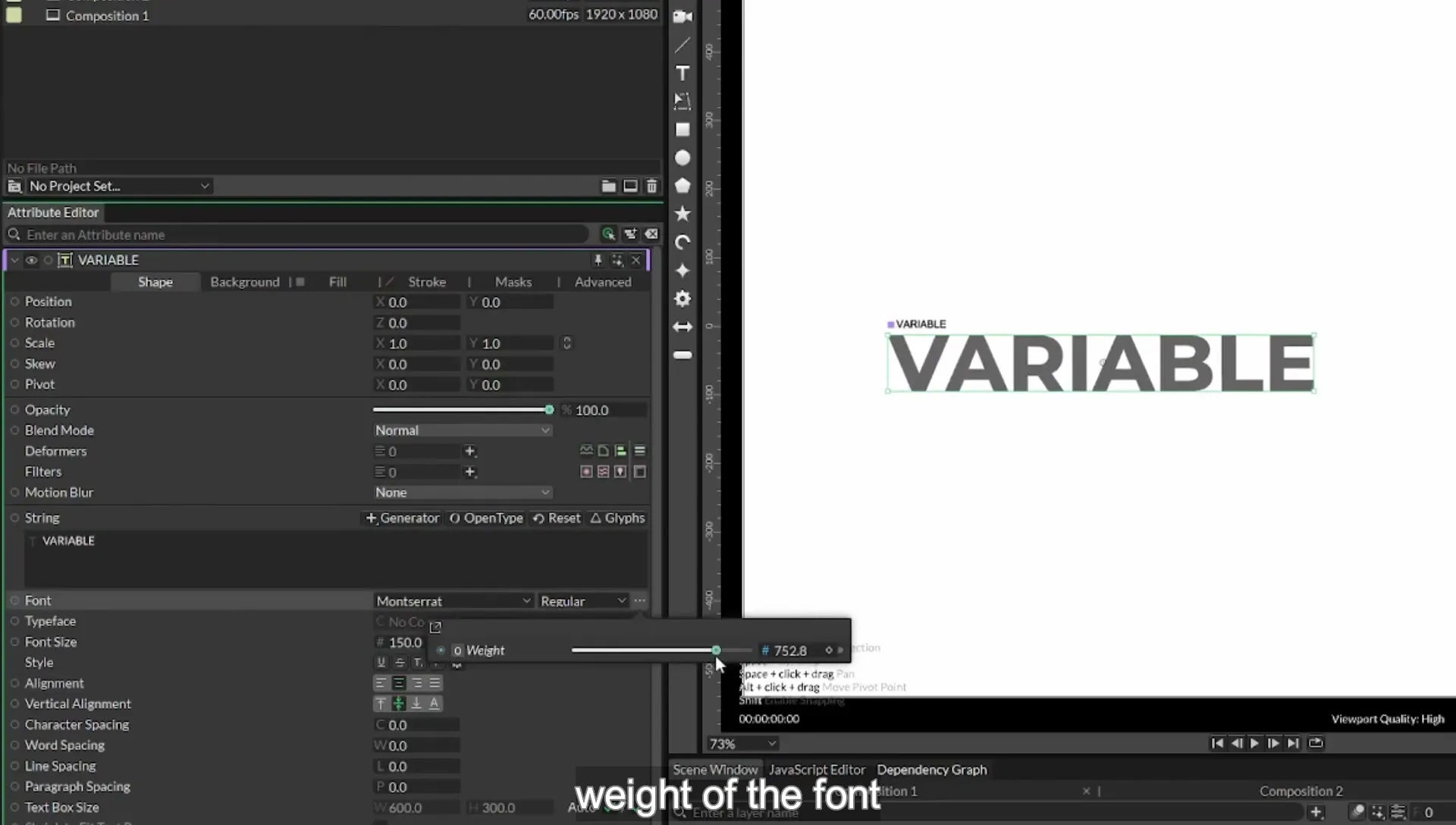Toggle visibility eye of VARIABLE layer
Viewport: 1456px width, 825px height.
(31, 260)
